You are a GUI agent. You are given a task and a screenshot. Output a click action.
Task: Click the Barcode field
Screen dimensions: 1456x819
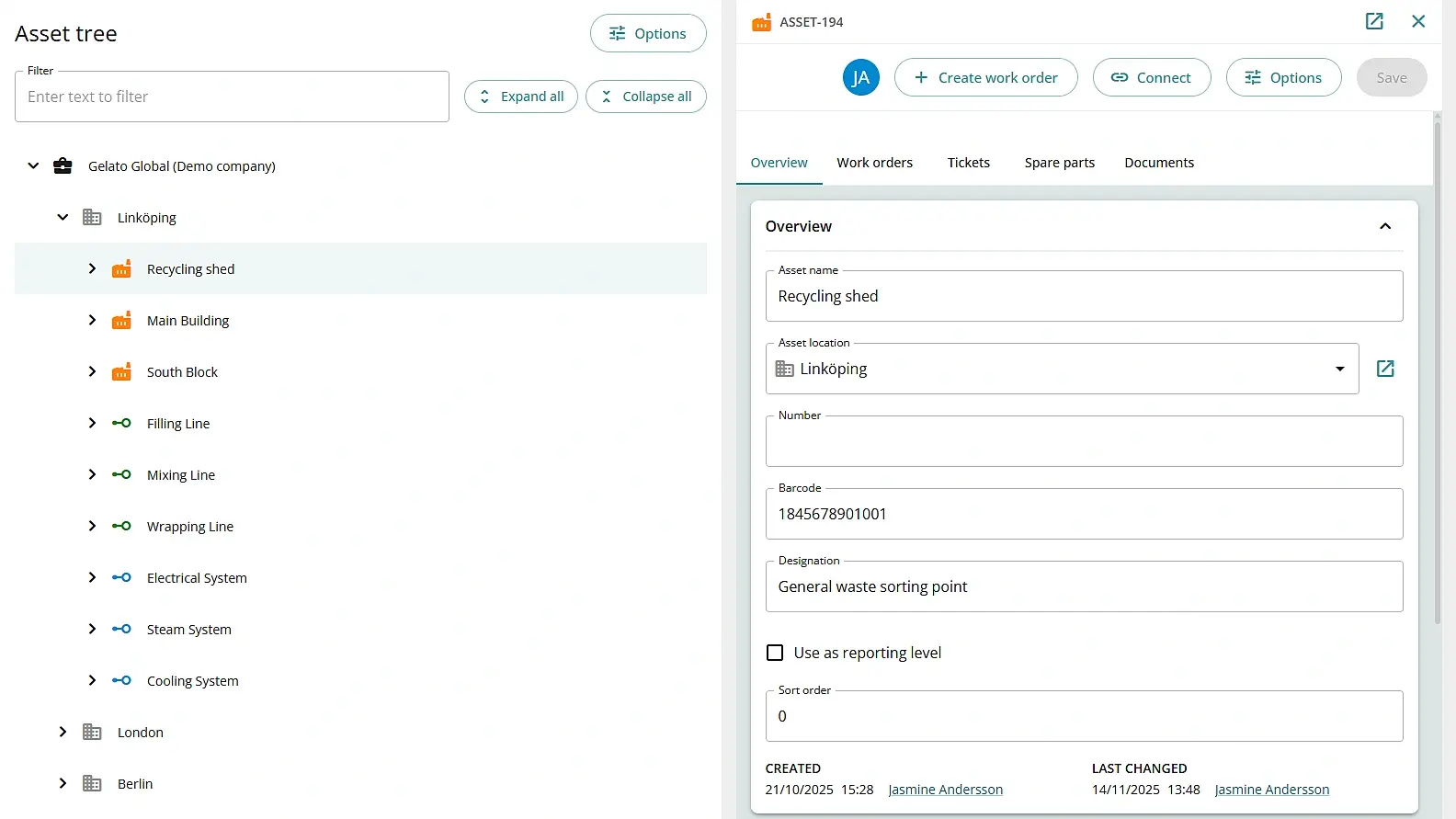(1084, 514)
